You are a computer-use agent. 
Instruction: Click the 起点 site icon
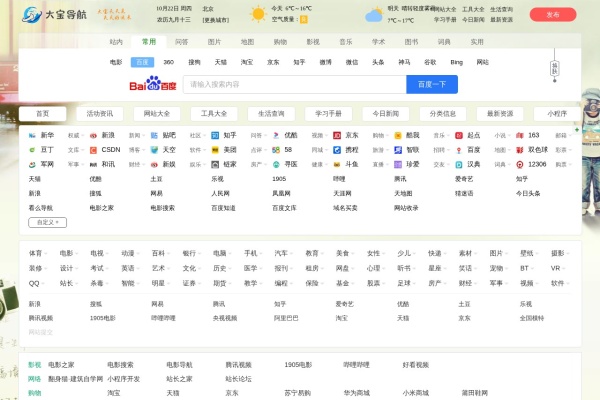[x=459, y=136]
